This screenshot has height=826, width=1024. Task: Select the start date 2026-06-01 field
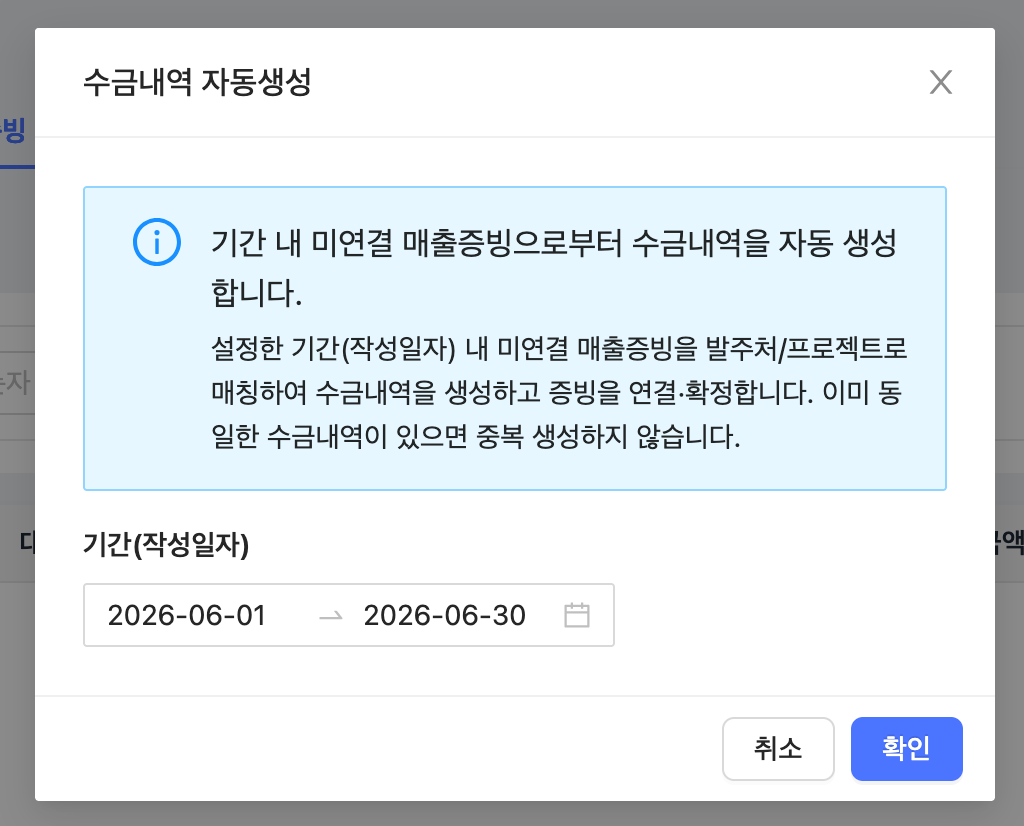[x=187, y=615]
